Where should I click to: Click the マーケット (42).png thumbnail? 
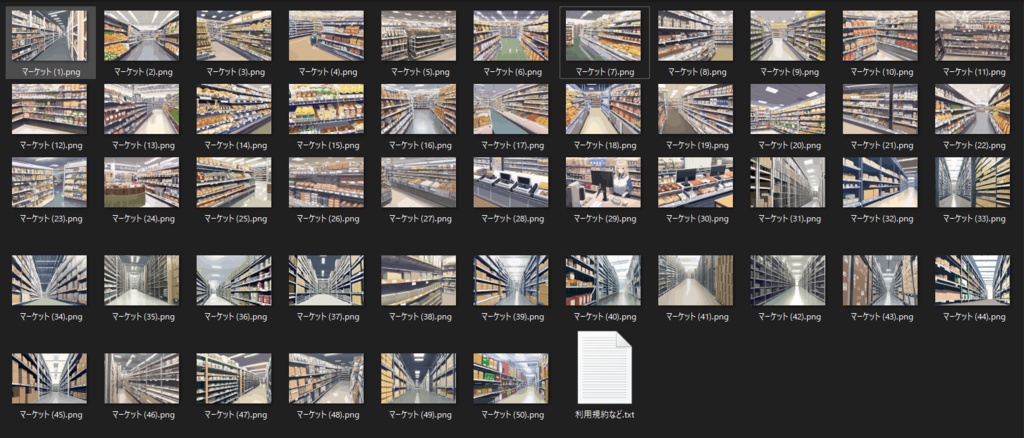(x=788, y=280)
